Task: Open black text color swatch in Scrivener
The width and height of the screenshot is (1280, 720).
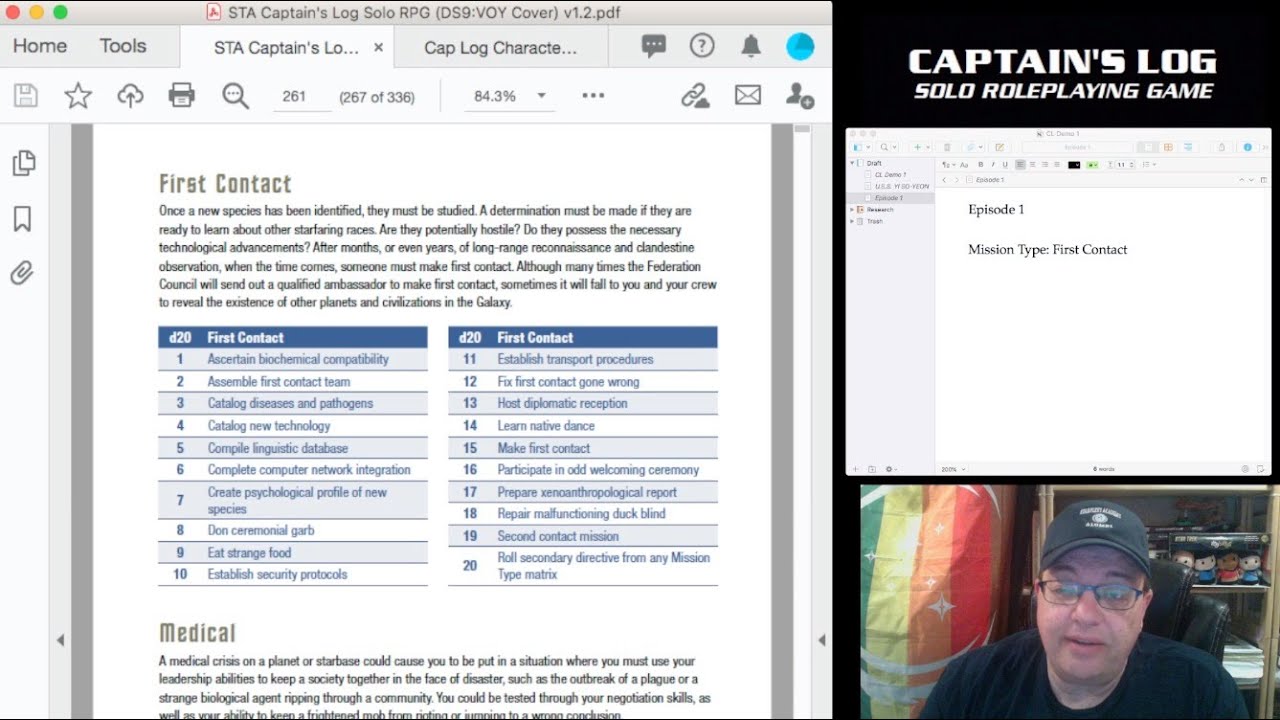Action: pos(1074,165)
